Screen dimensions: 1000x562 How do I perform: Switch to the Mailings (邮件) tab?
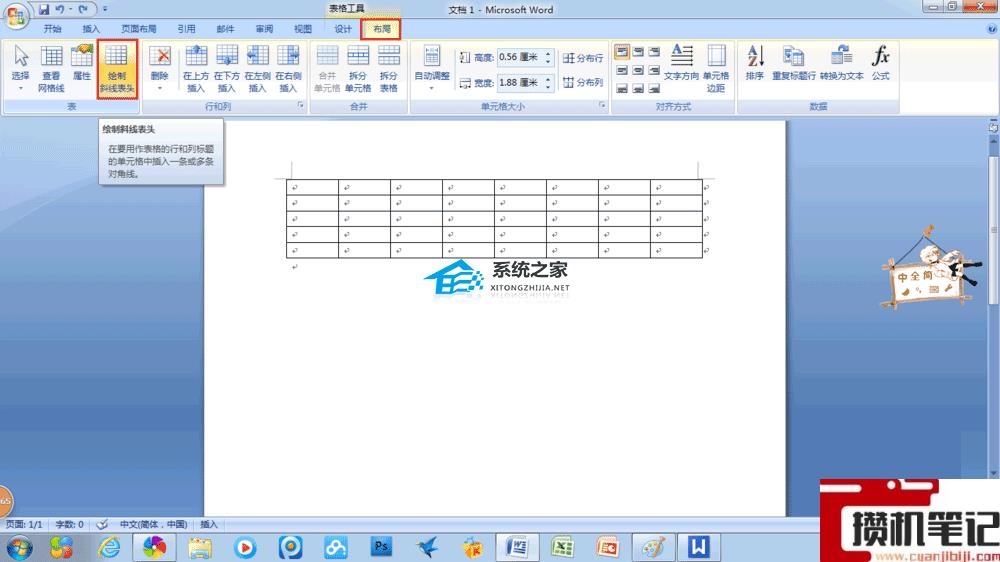tap(225, 29)
